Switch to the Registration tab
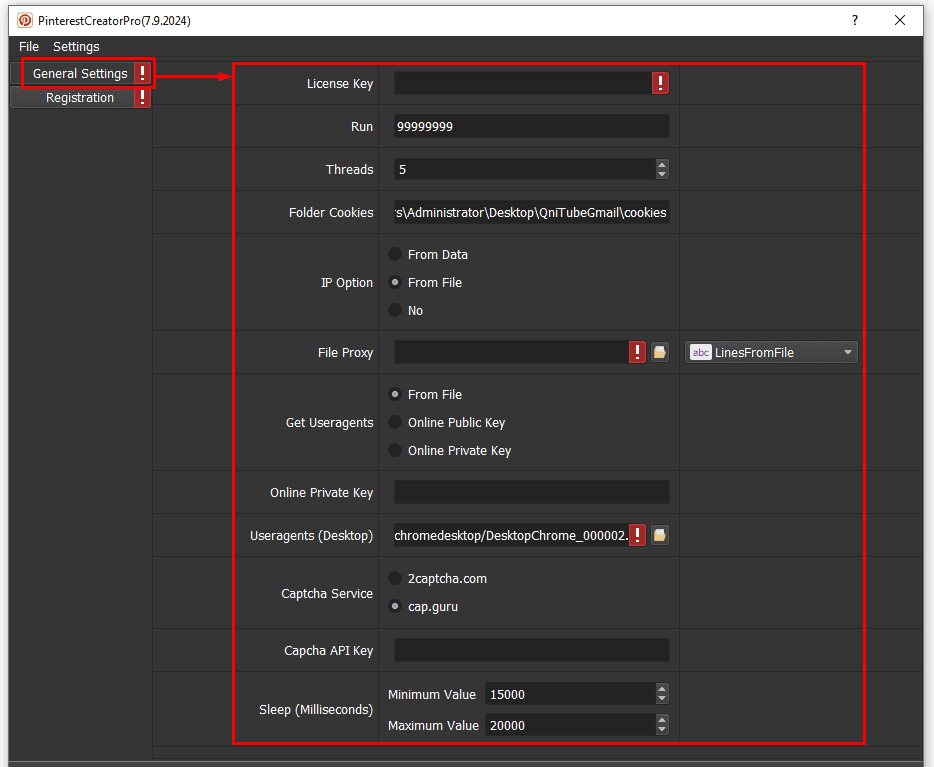The width and height of the screenshot is (934, 767). point(80,97)
